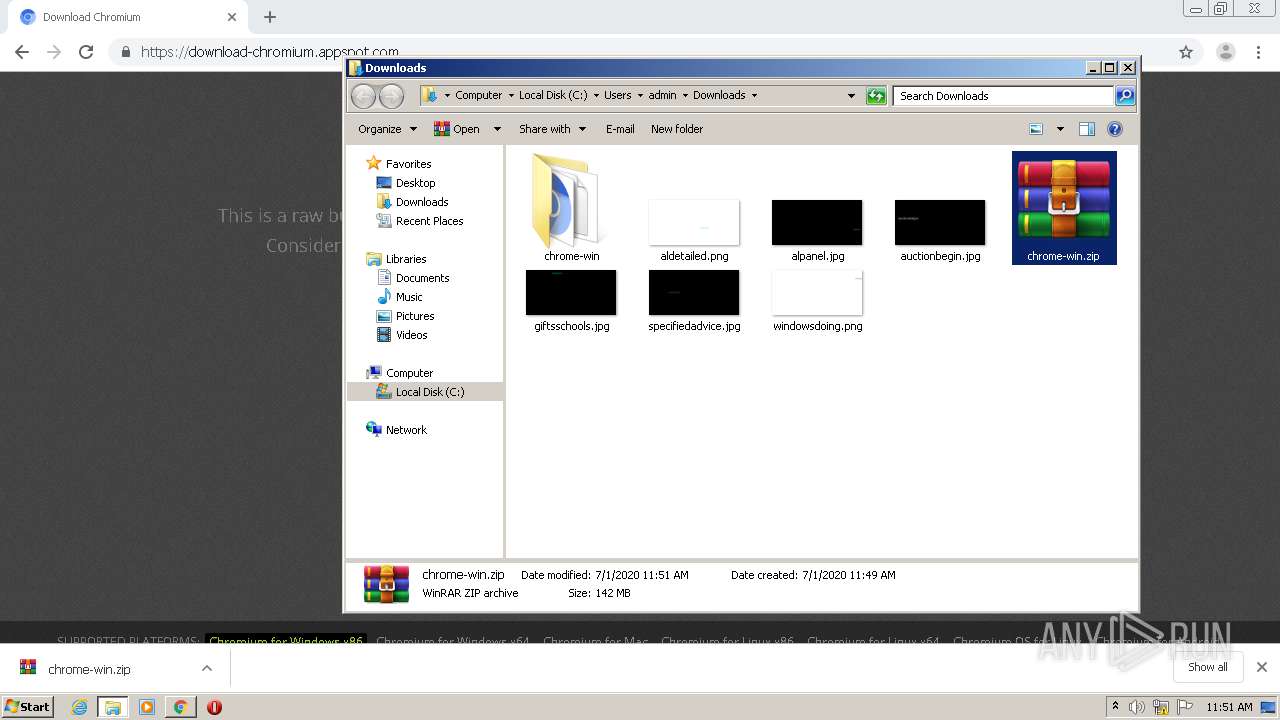Open Chrome profile avatar icon
Screen dimensions: 1280x720
[1225, 52]
